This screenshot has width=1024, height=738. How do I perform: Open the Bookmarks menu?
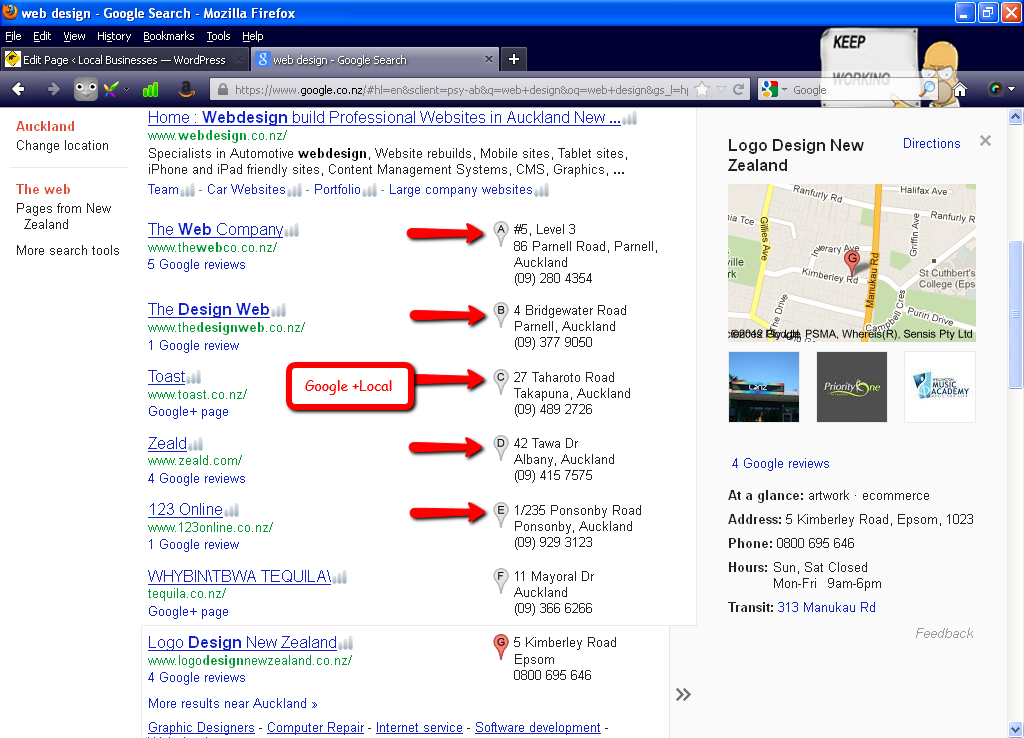pos(168,36)
